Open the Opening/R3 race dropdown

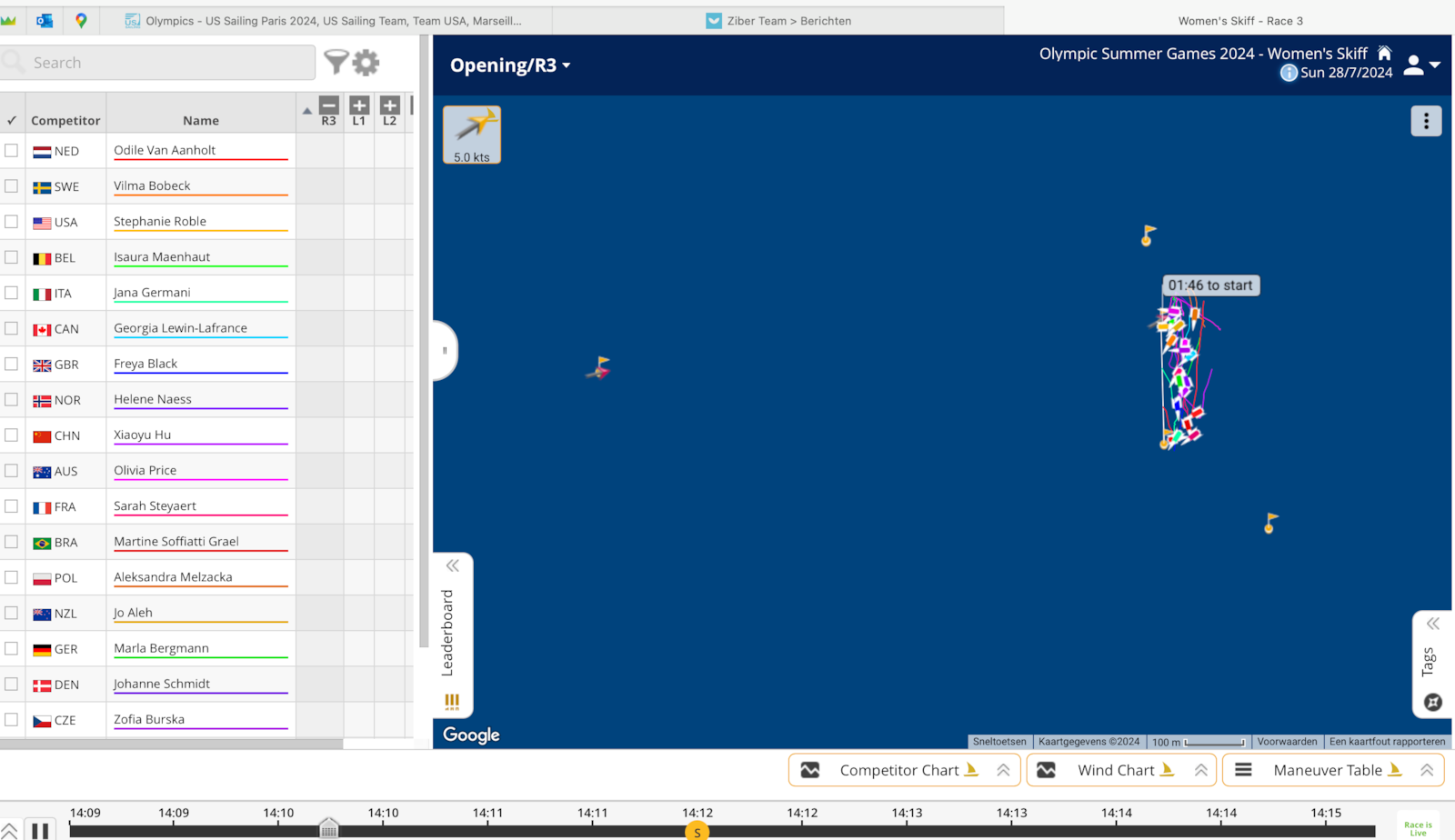coord(510,65)
